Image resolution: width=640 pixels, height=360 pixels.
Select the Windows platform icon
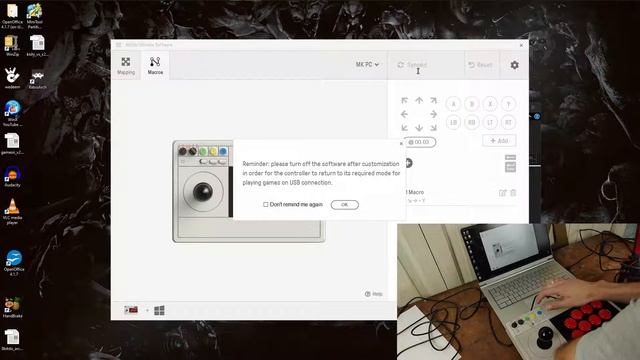click(159, 311)
